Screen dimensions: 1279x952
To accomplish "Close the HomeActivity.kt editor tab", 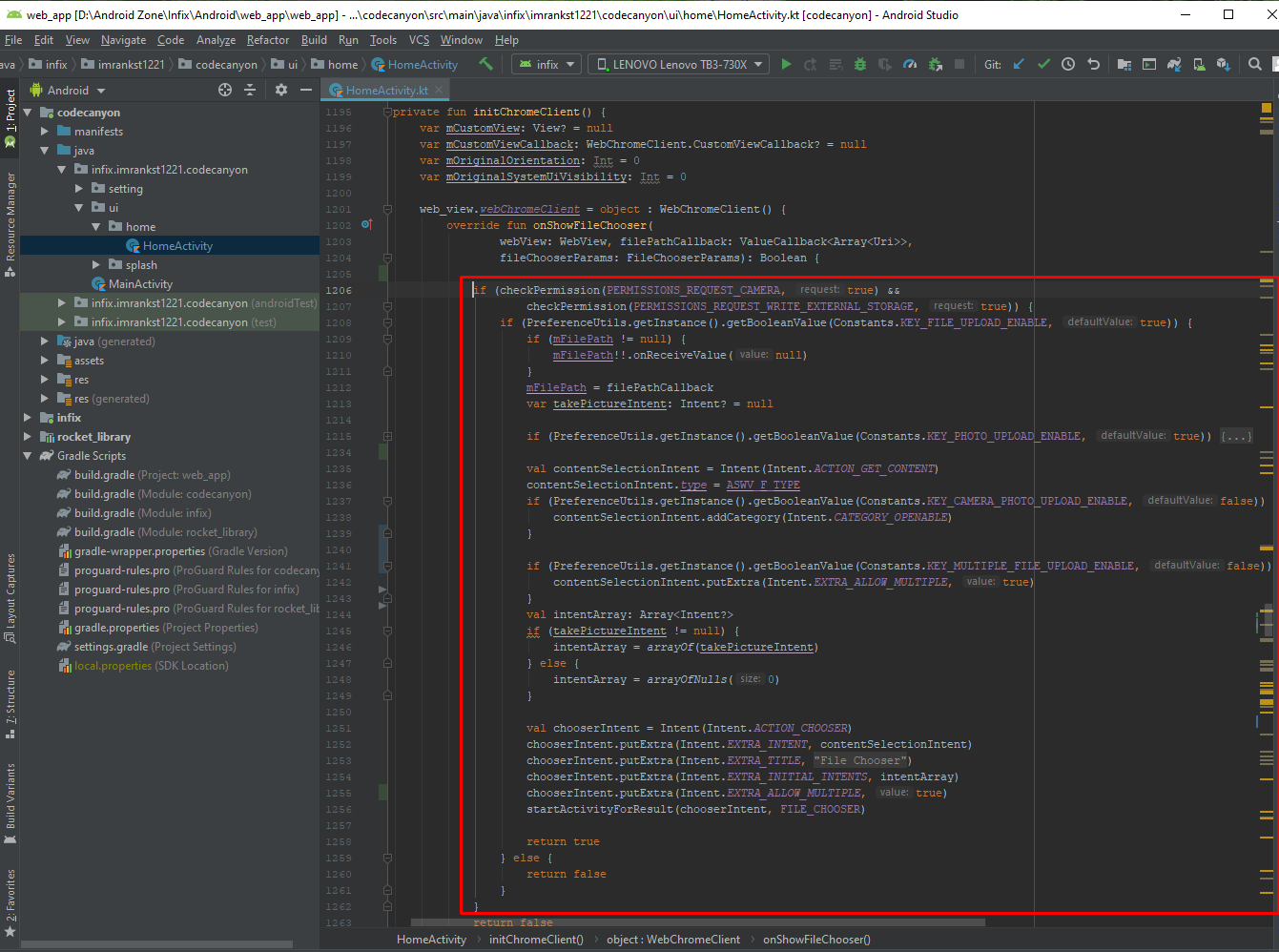I will 439,90.
